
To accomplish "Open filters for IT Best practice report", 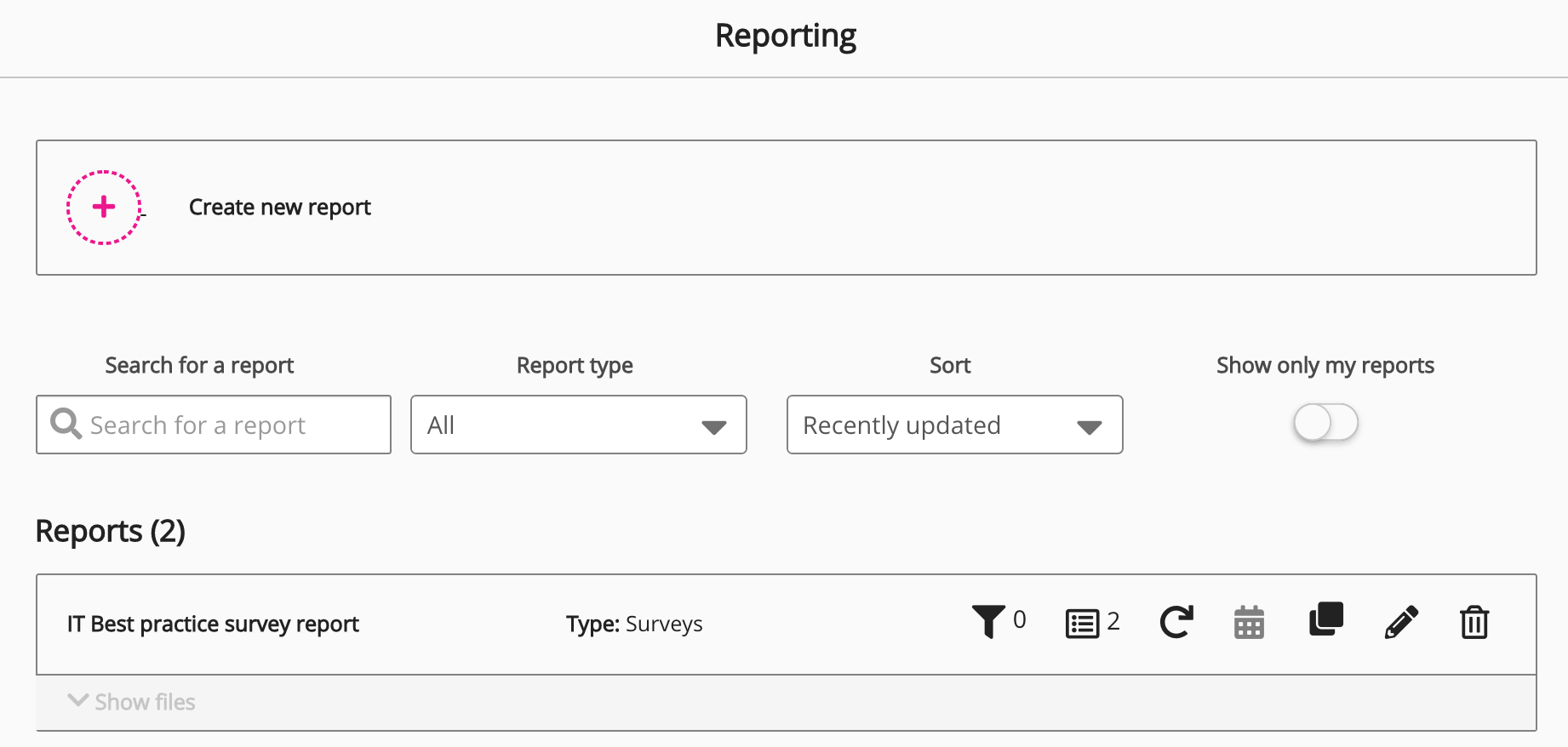I will [988, 622].
